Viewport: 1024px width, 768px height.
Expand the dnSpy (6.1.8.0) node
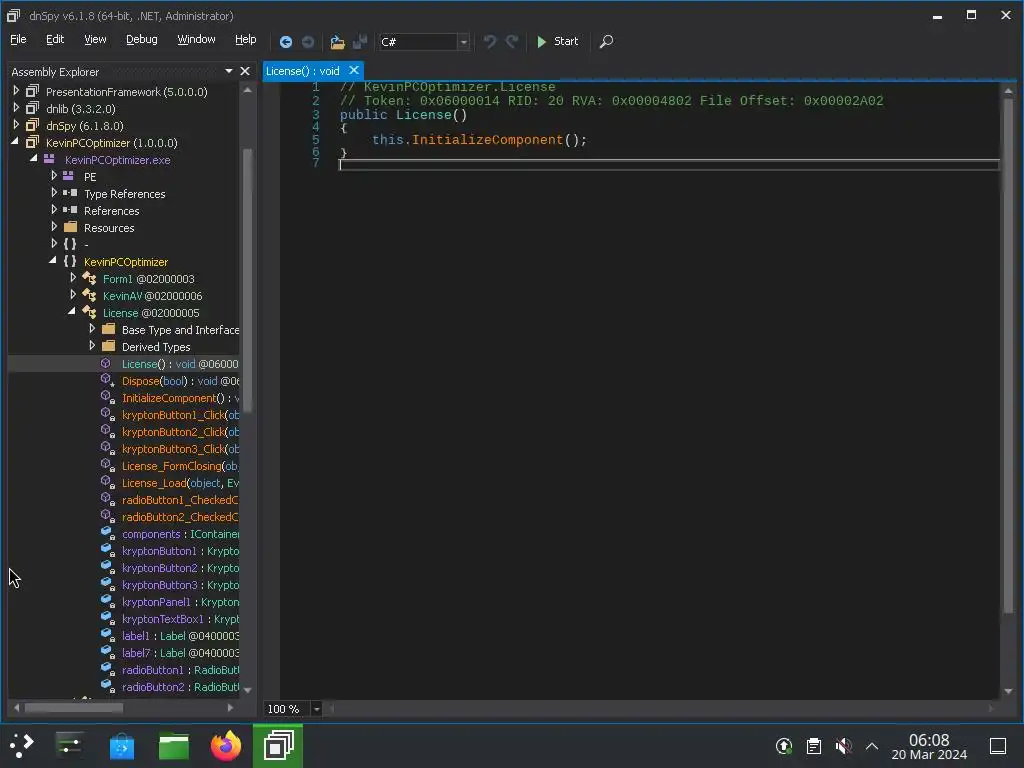pos(16,125)
